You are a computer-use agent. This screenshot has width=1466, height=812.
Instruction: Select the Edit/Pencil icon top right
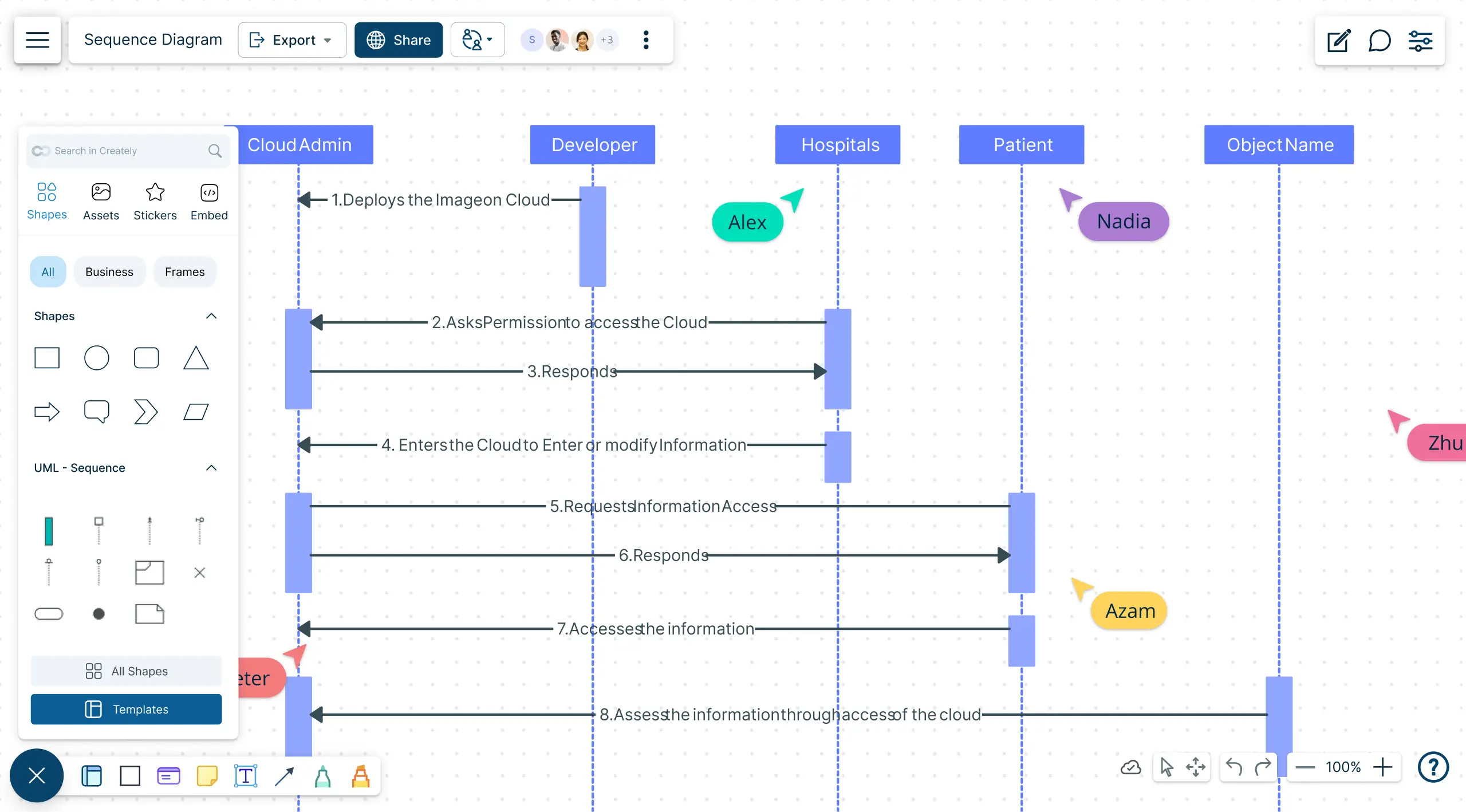[1339, 40]
